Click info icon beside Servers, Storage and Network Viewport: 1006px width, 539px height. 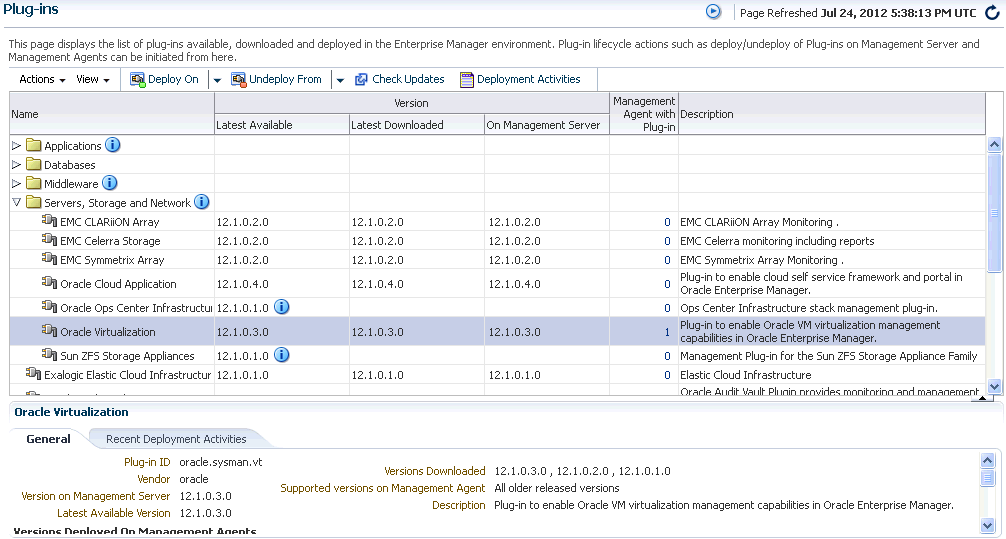201,202
